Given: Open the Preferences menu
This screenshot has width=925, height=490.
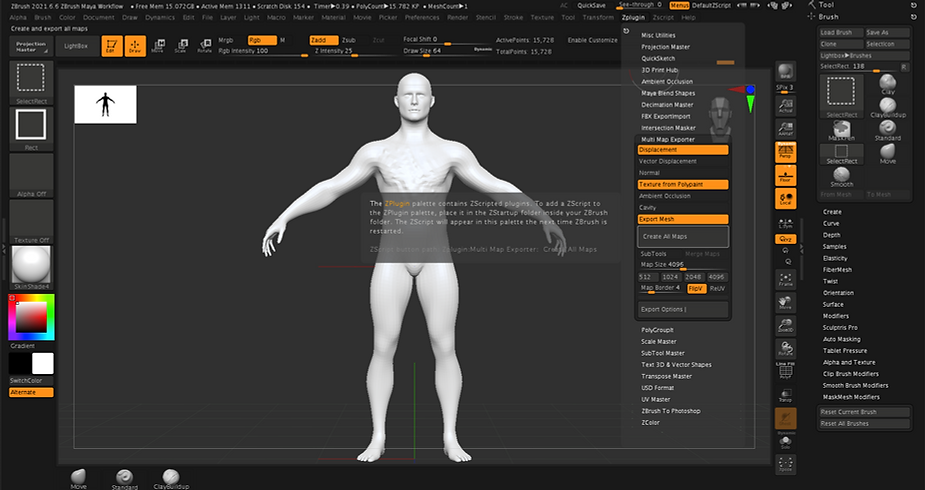Looking at the screenshot, I should 422,18.
